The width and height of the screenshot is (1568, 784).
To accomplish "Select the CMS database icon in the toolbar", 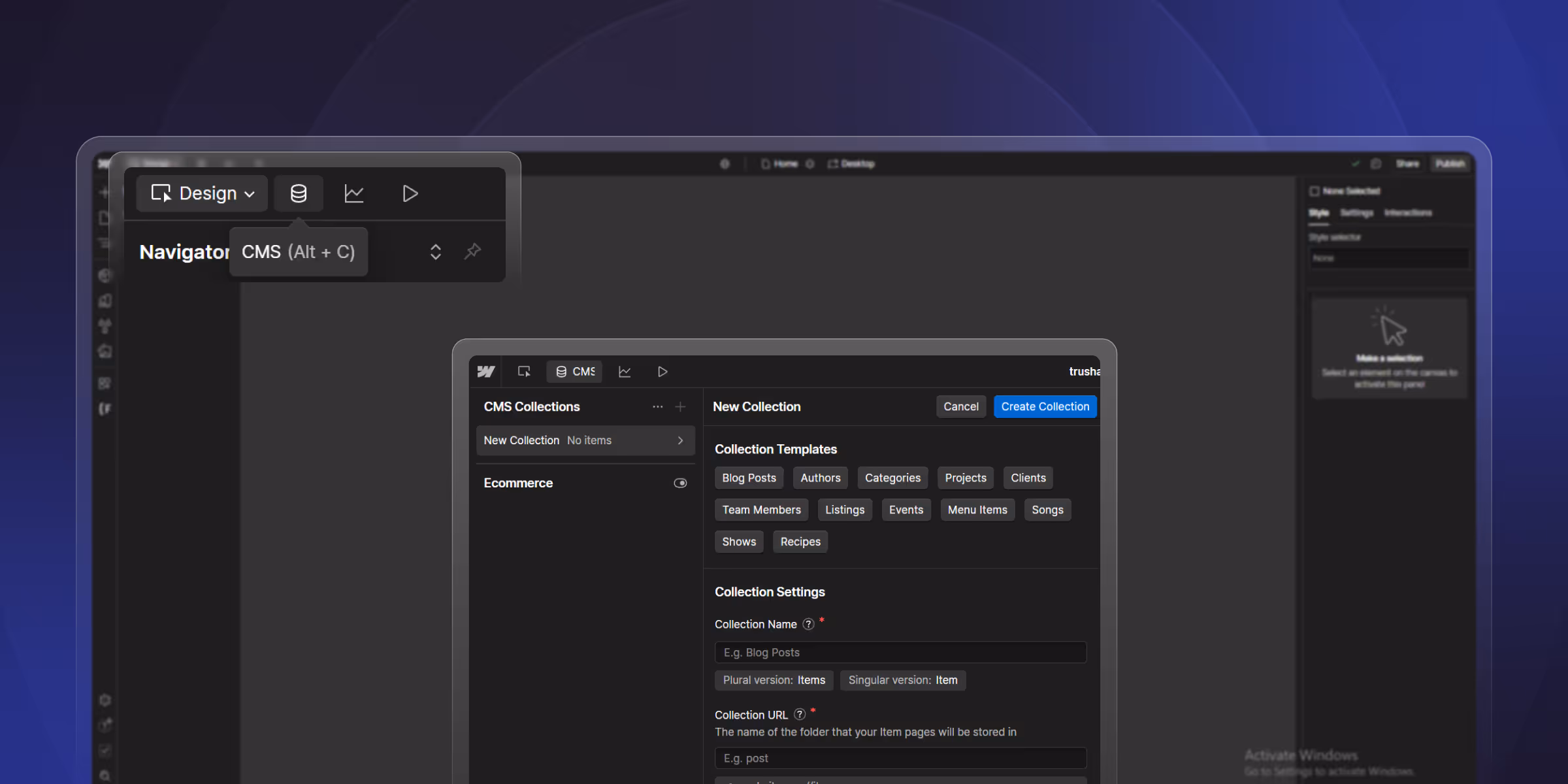I will pos(299,193).
